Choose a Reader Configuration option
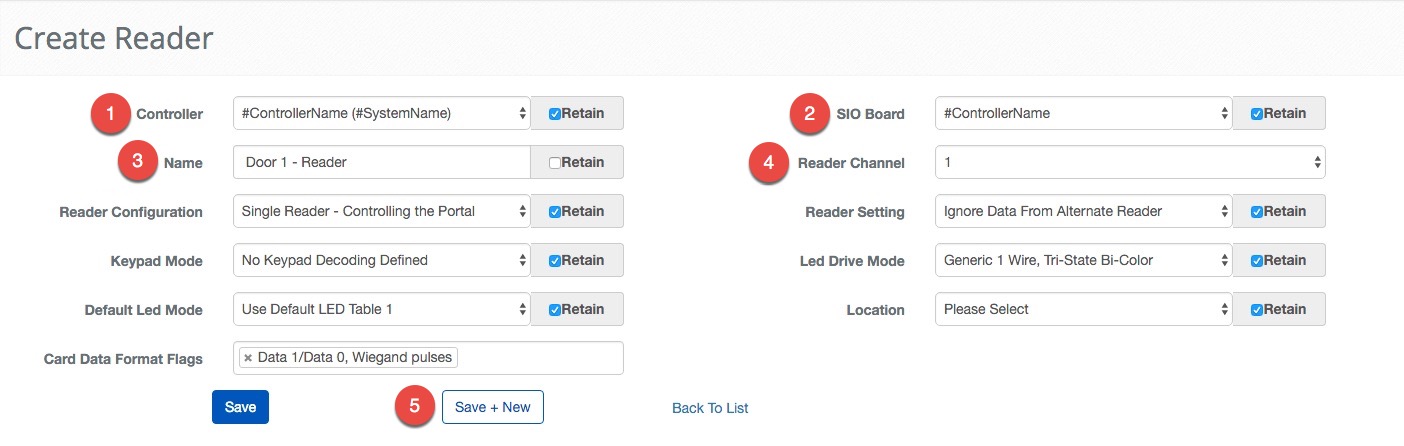The image size is (1404, 446). point(381,211)
